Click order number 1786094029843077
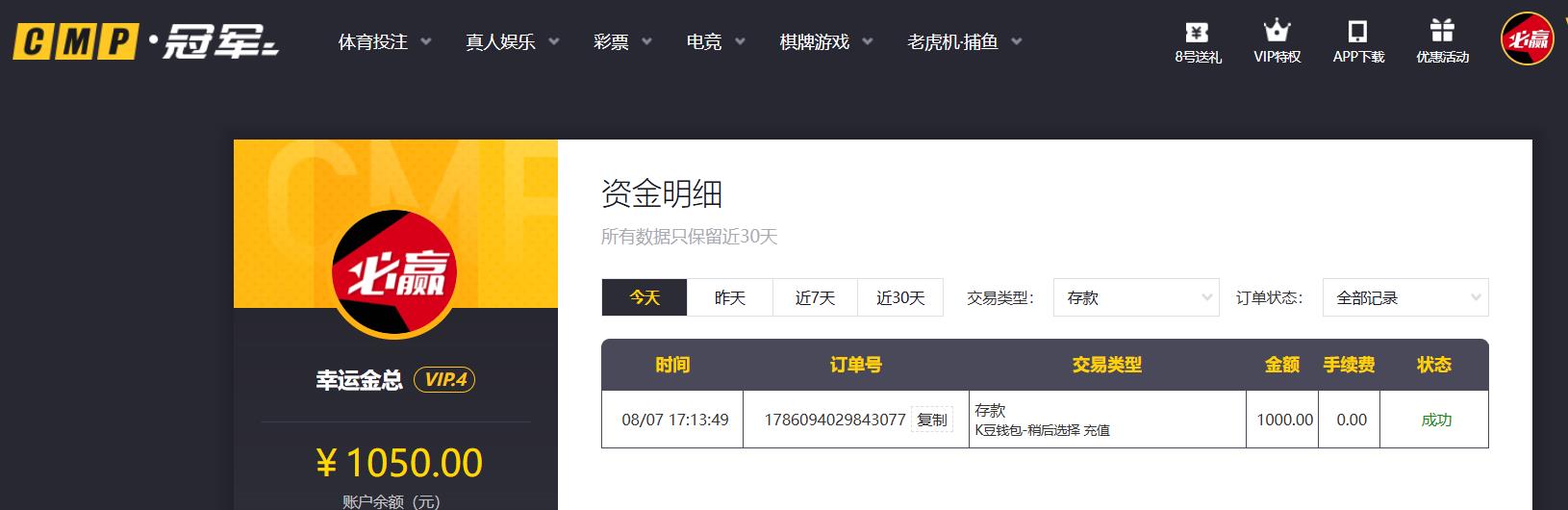The image size is (1568, 510). tap(835, 420)
